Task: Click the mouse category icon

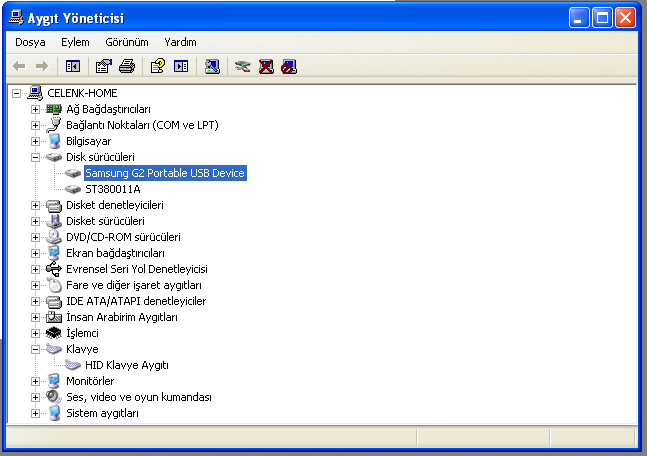Action: 54,285
